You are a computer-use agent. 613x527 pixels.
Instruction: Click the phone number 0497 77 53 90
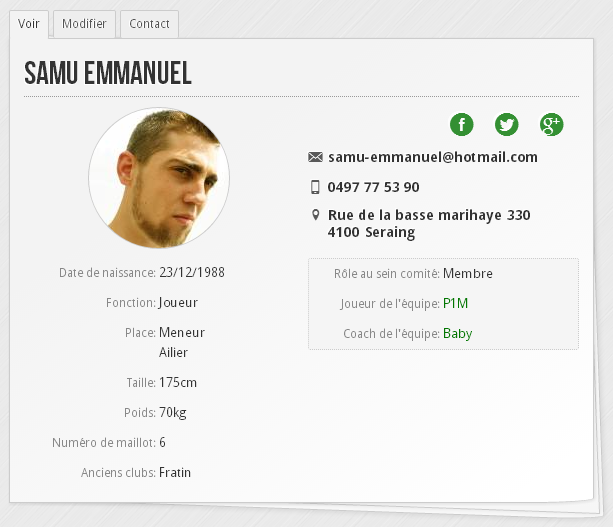pyautogui.click(x=373, y=187)
